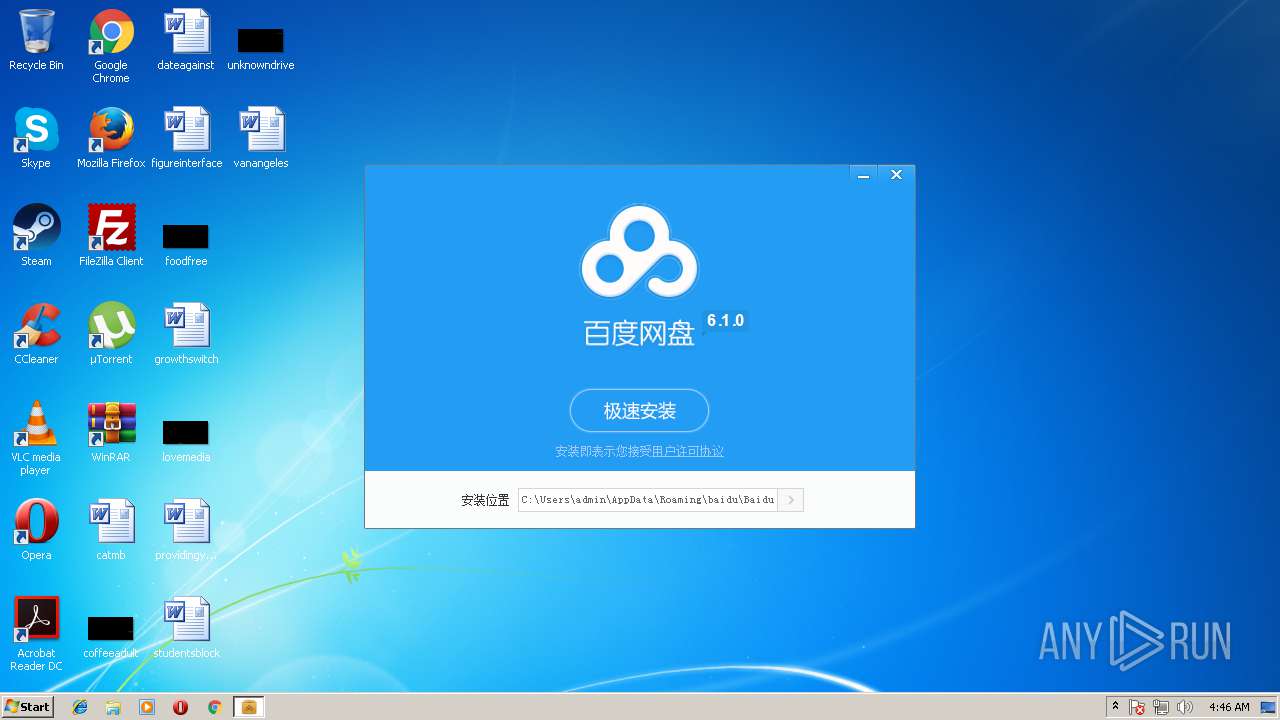Select the coffeeadult desktop item
Image resolution: width=1280 pixels, height=720 pixels.
(111, 637)
